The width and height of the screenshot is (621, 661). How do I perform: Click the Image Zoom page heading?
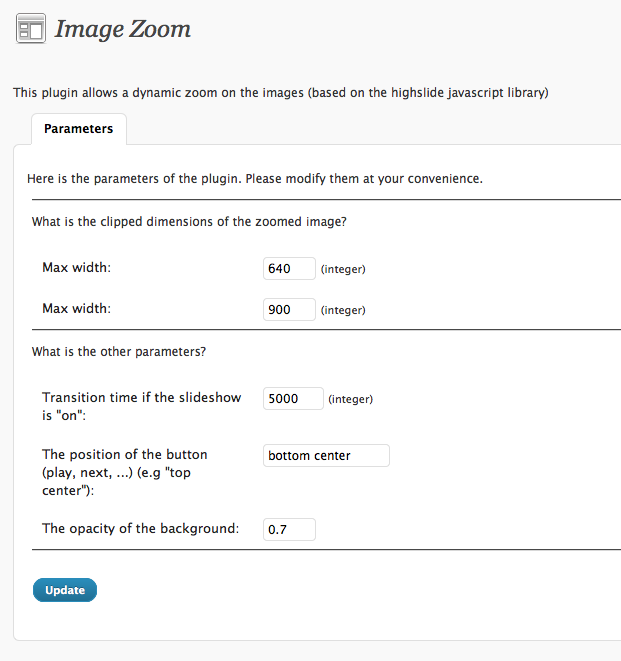(122, 29)
